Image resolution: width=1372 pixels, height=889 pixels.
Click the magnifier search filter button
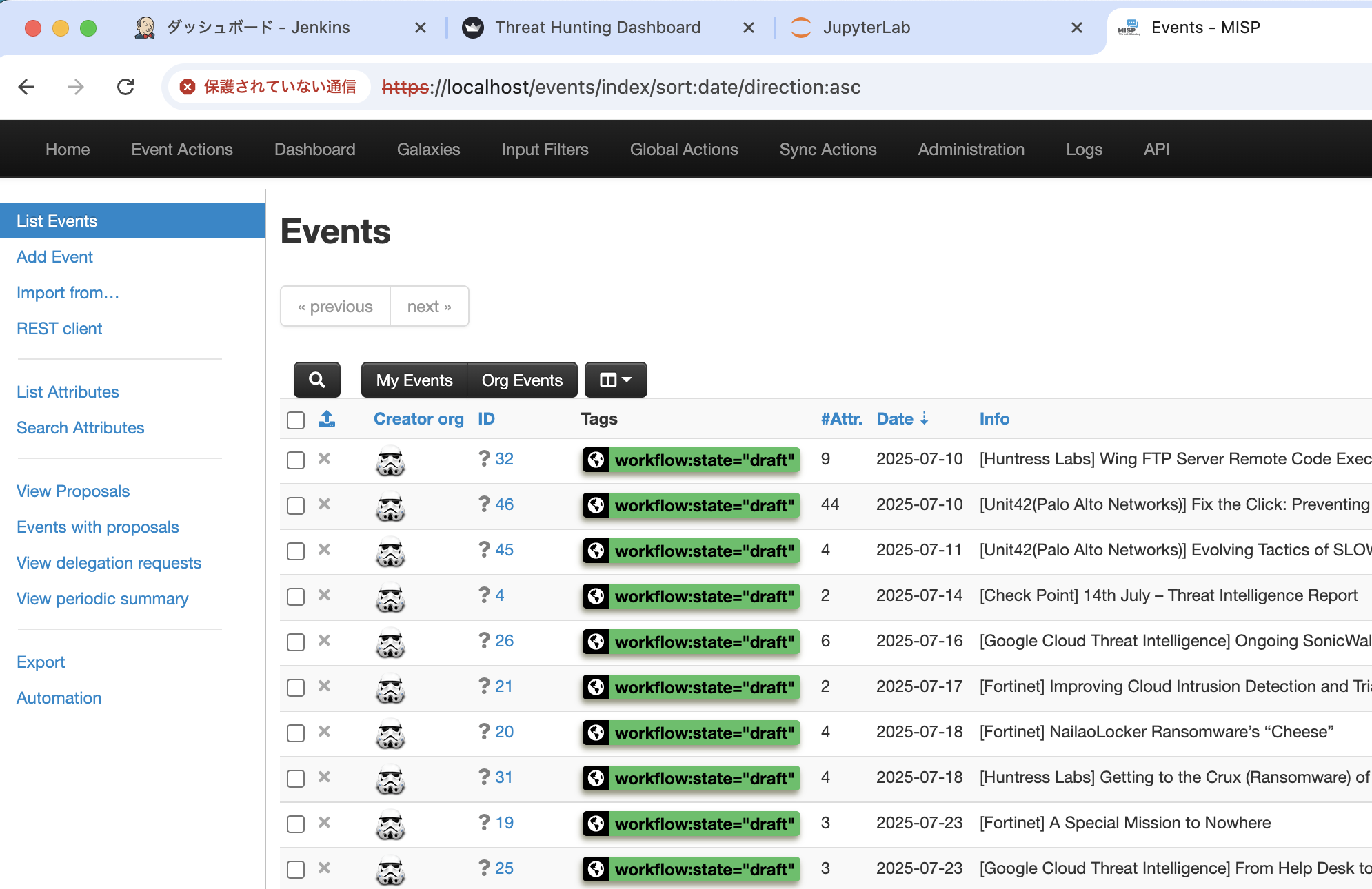316,380
